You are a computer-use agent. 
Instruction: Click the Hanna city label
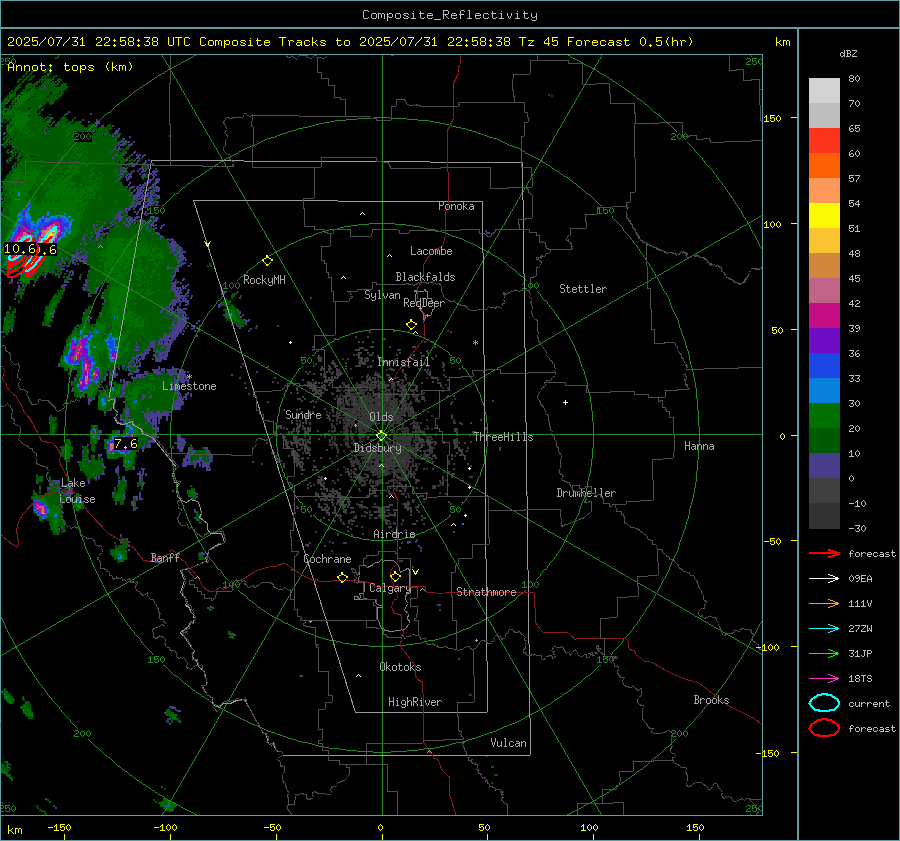(699, 446)
